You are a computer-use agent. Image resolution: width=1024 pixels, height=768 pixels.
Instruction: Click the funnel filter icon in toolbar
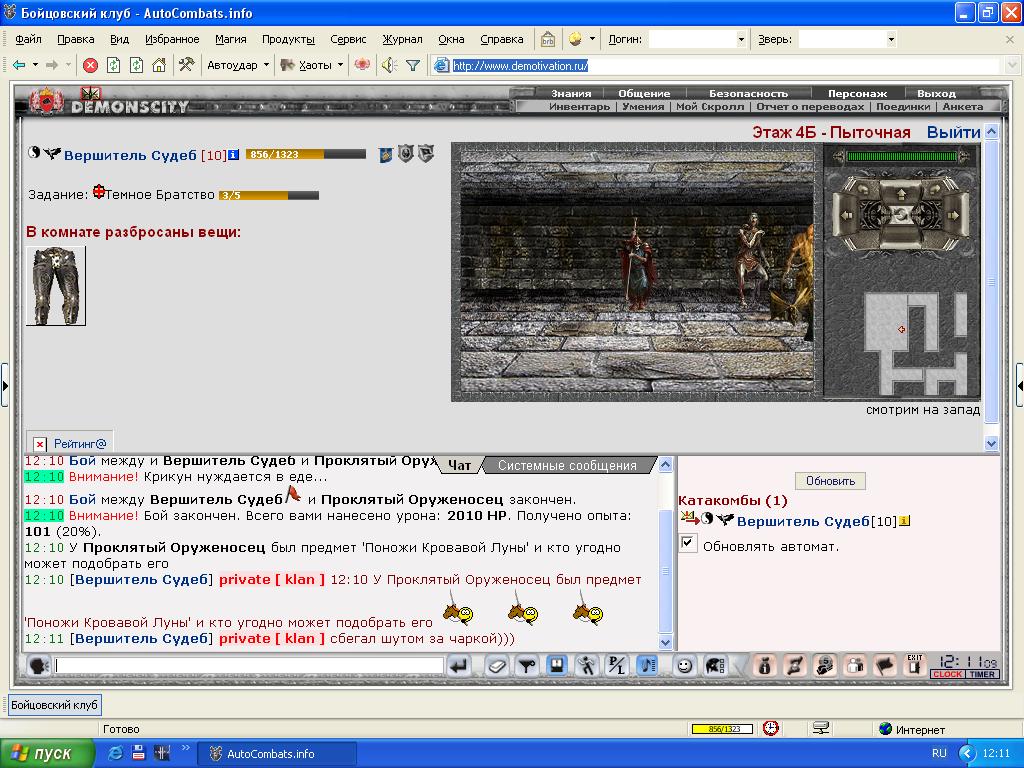[x=413, y=65]
